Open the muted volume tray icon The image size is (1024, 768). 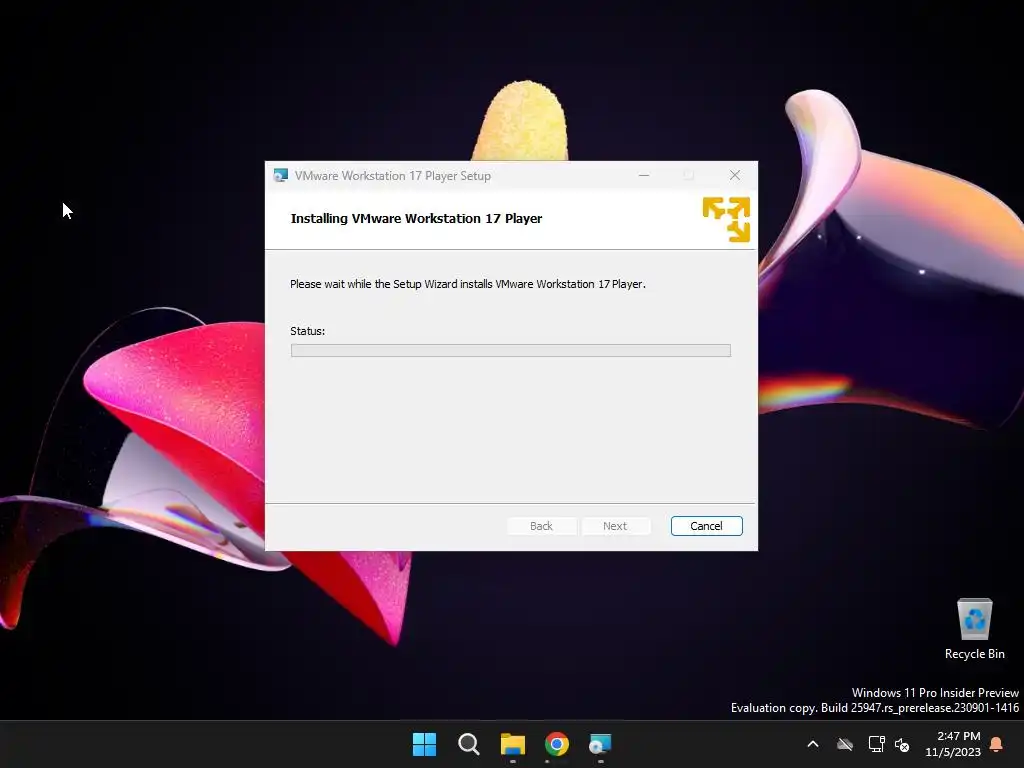coord(902,744)
